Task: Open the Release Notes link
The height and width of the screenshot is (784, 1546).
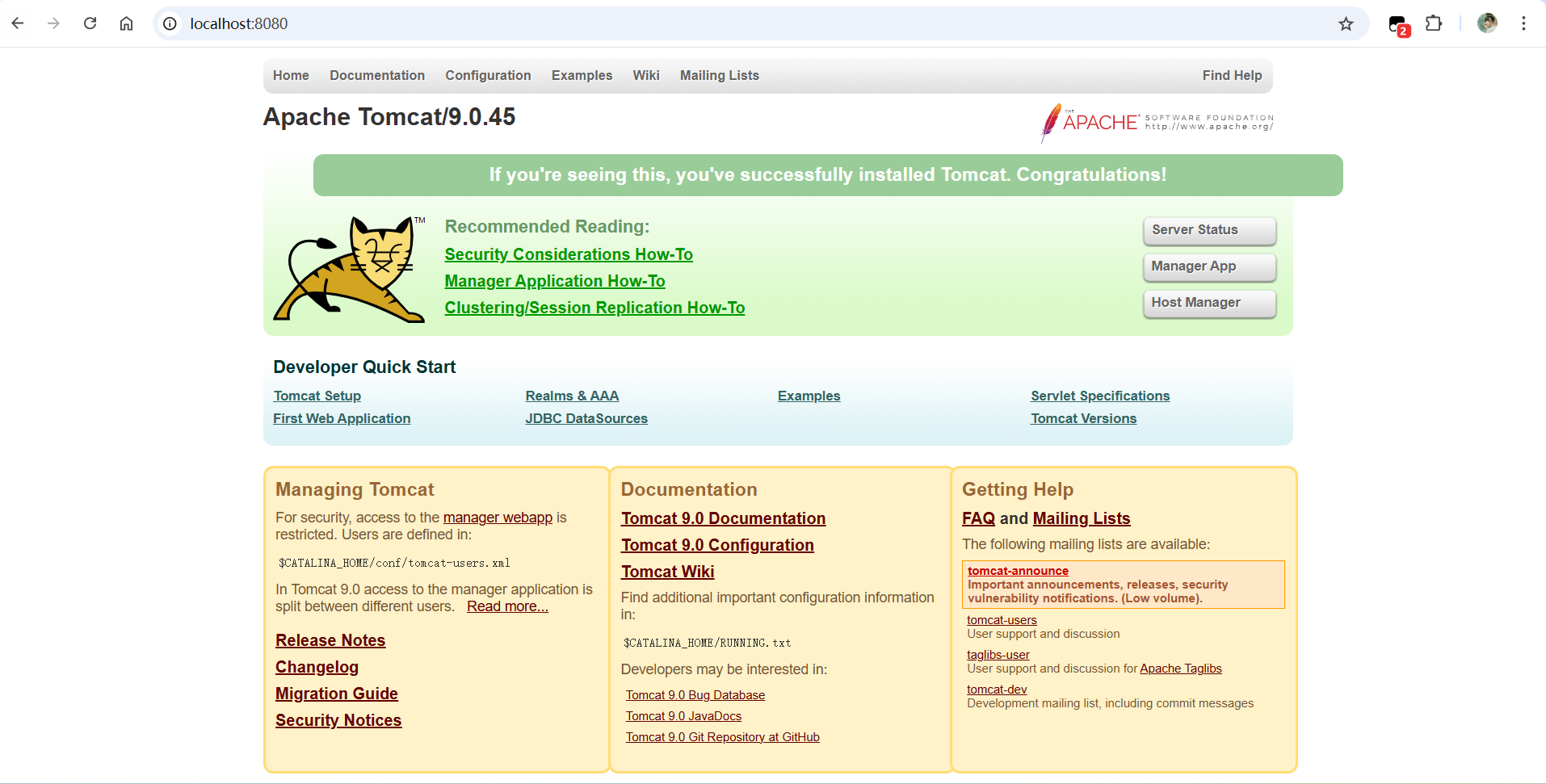Action: coord(330,640)
